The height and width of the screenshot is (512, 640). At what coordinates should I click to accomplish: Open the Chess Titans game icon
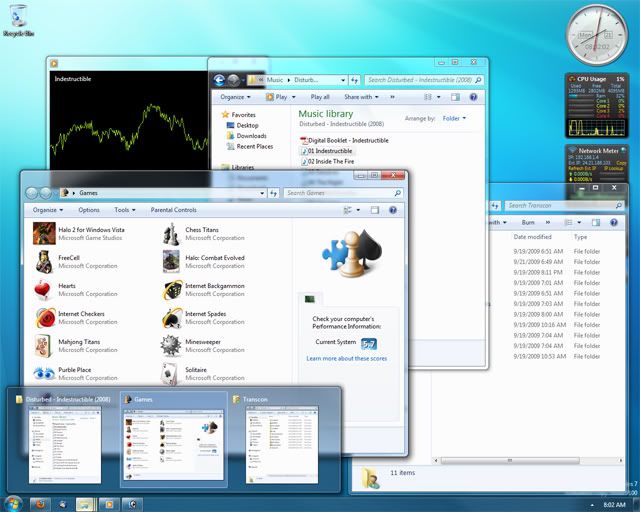click(172, 234)
